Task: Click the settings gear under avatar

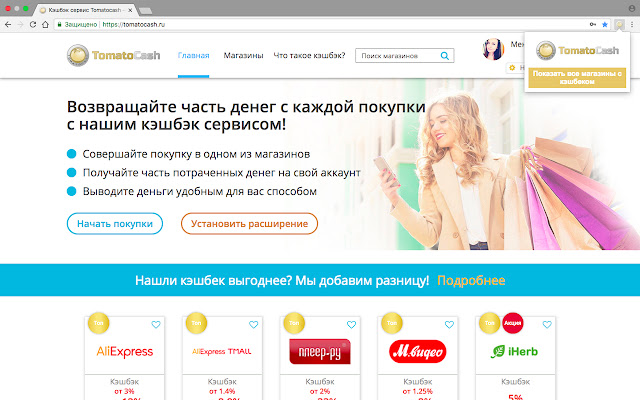Action: (x=512, y=68)
